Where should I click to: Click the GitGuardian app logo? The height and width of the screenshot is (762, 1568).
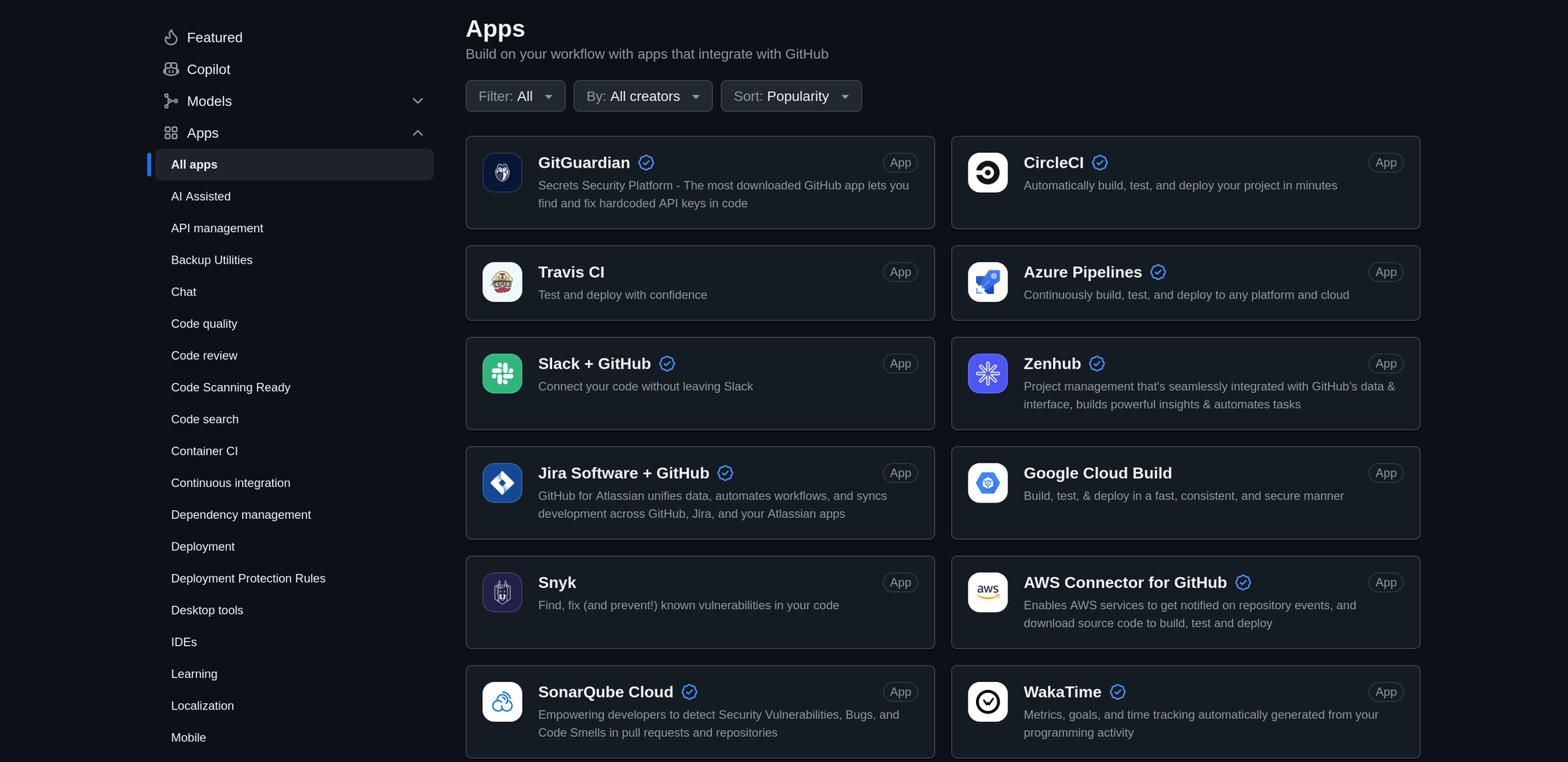tap(502, 172)
